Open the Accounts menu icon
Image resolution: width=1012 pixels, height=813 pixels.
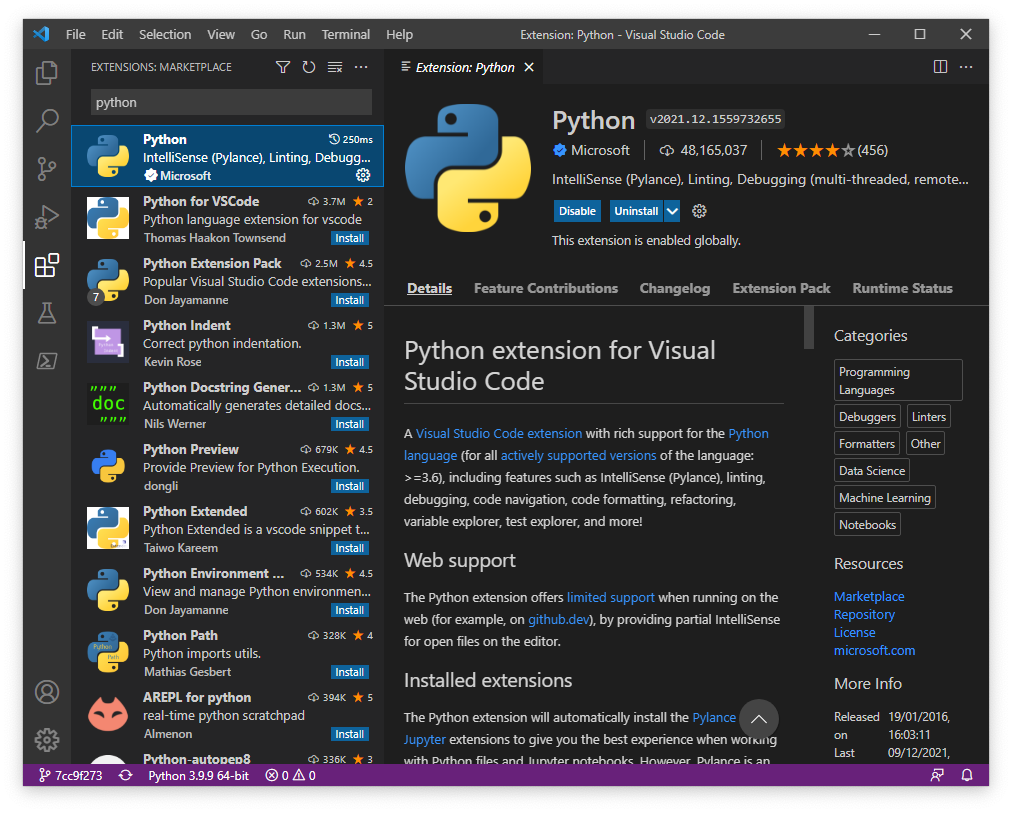(46, 692)
